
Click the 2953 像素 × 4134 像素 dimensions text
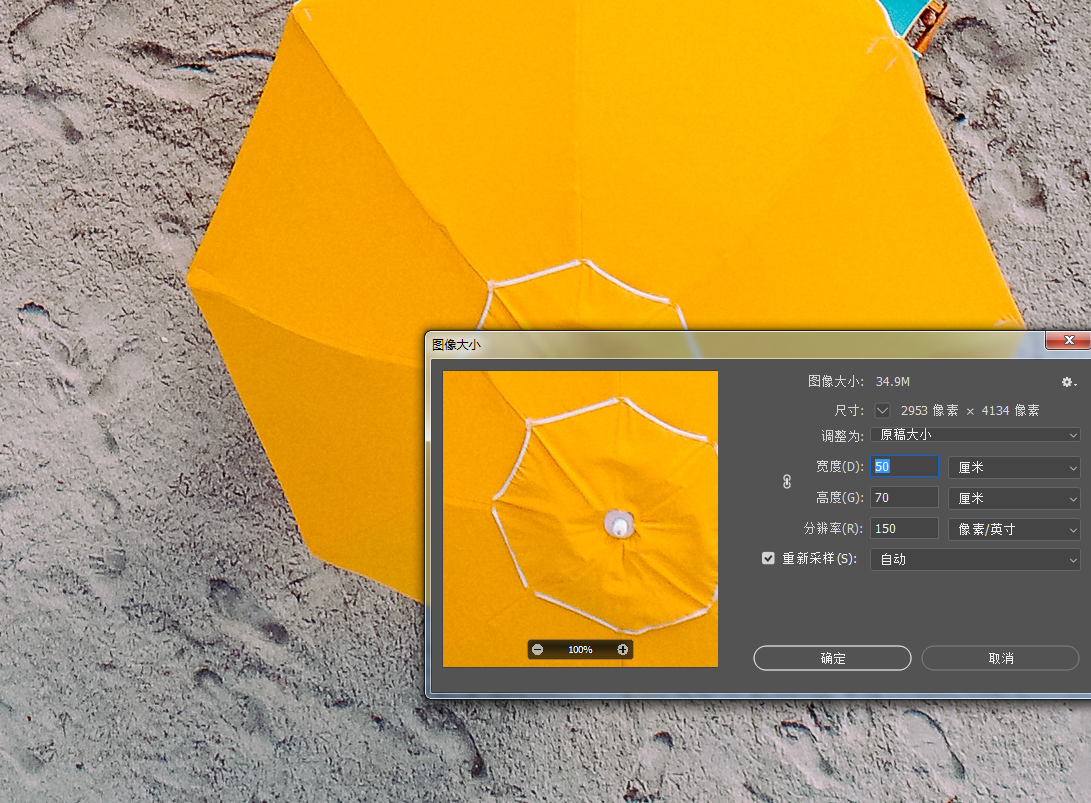pos(970,411)
